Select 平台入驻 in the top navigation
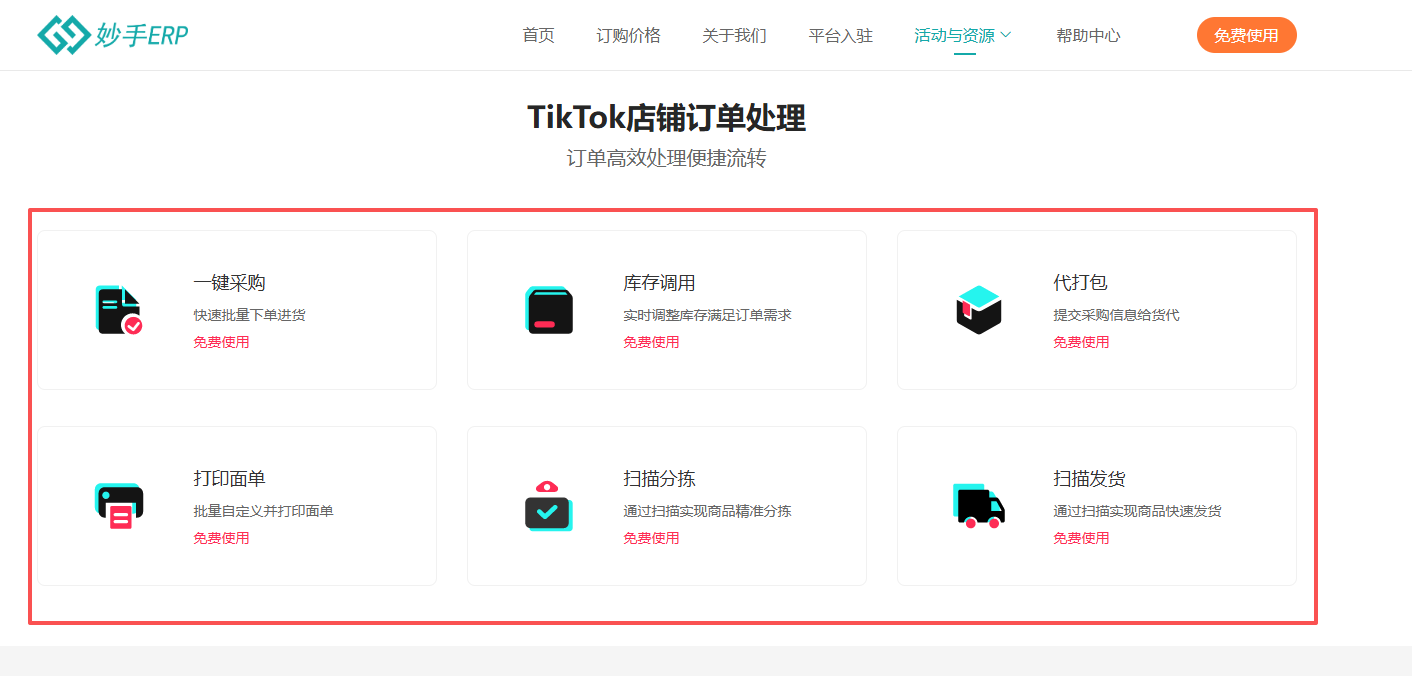The width and height of the screenshot is (1412, 676). click(x=840, y=35)
